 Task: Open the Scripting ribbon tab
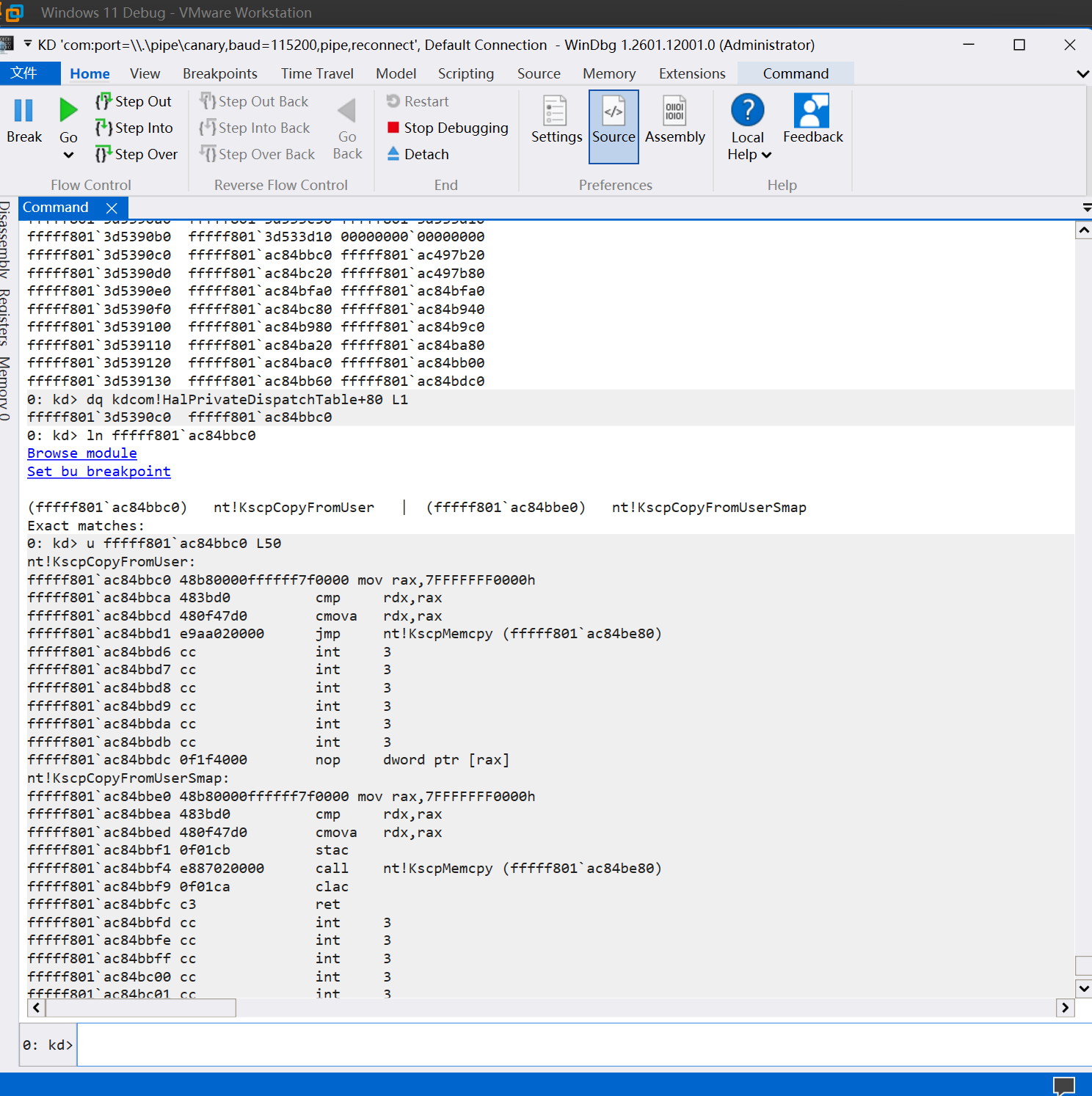pos(466,73)
